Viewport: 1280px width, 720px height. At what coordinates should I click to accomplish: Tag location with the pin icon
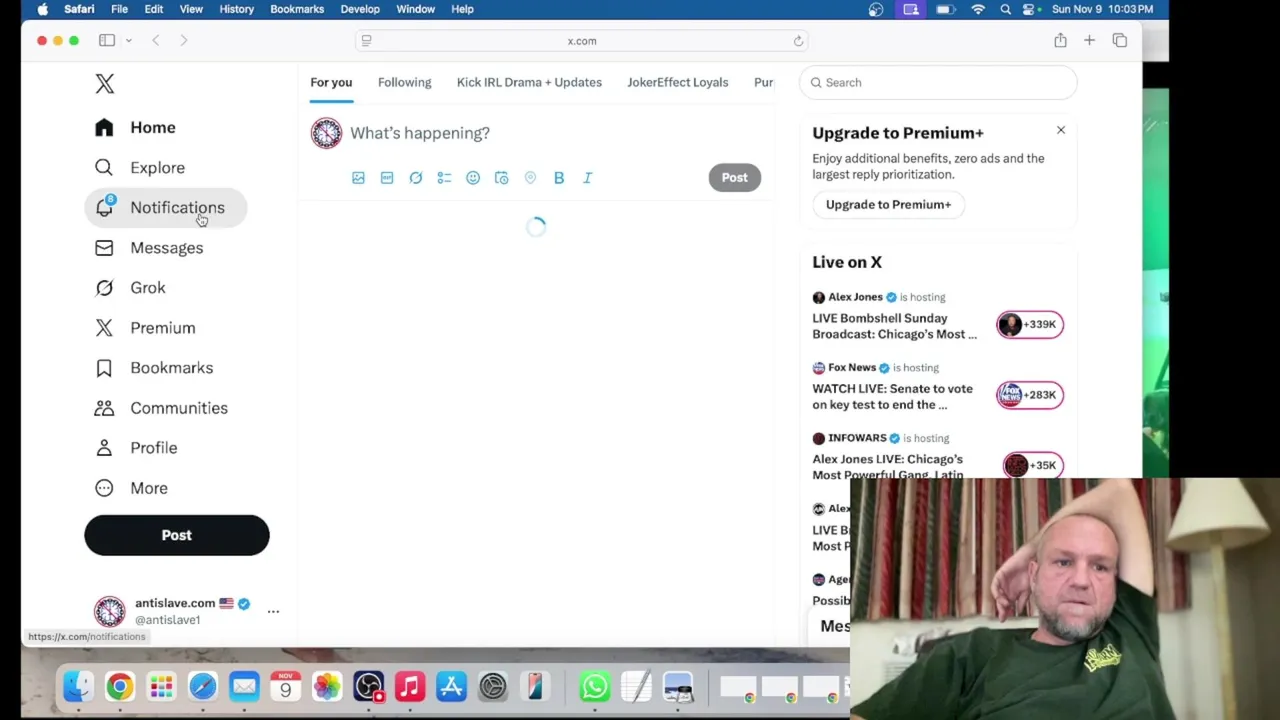(530, 178)
